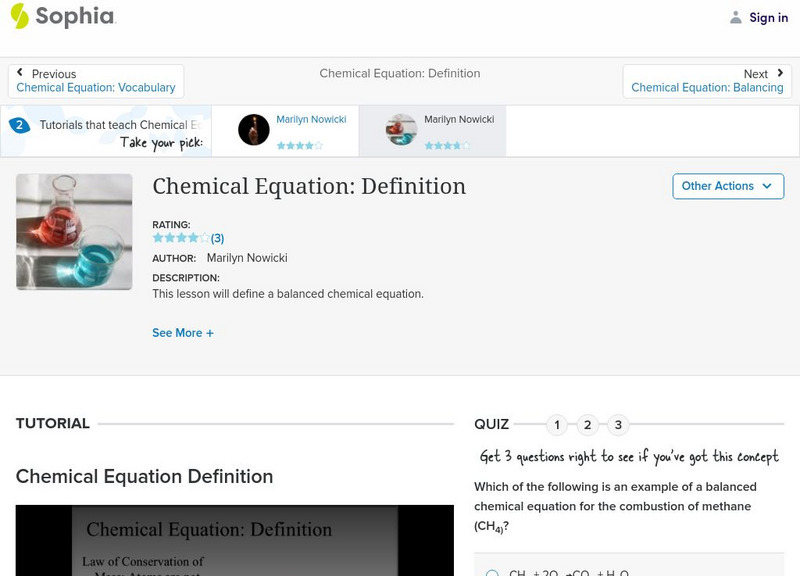Select the second Marilyn Nowicki tutorial card

coord(438,129)
